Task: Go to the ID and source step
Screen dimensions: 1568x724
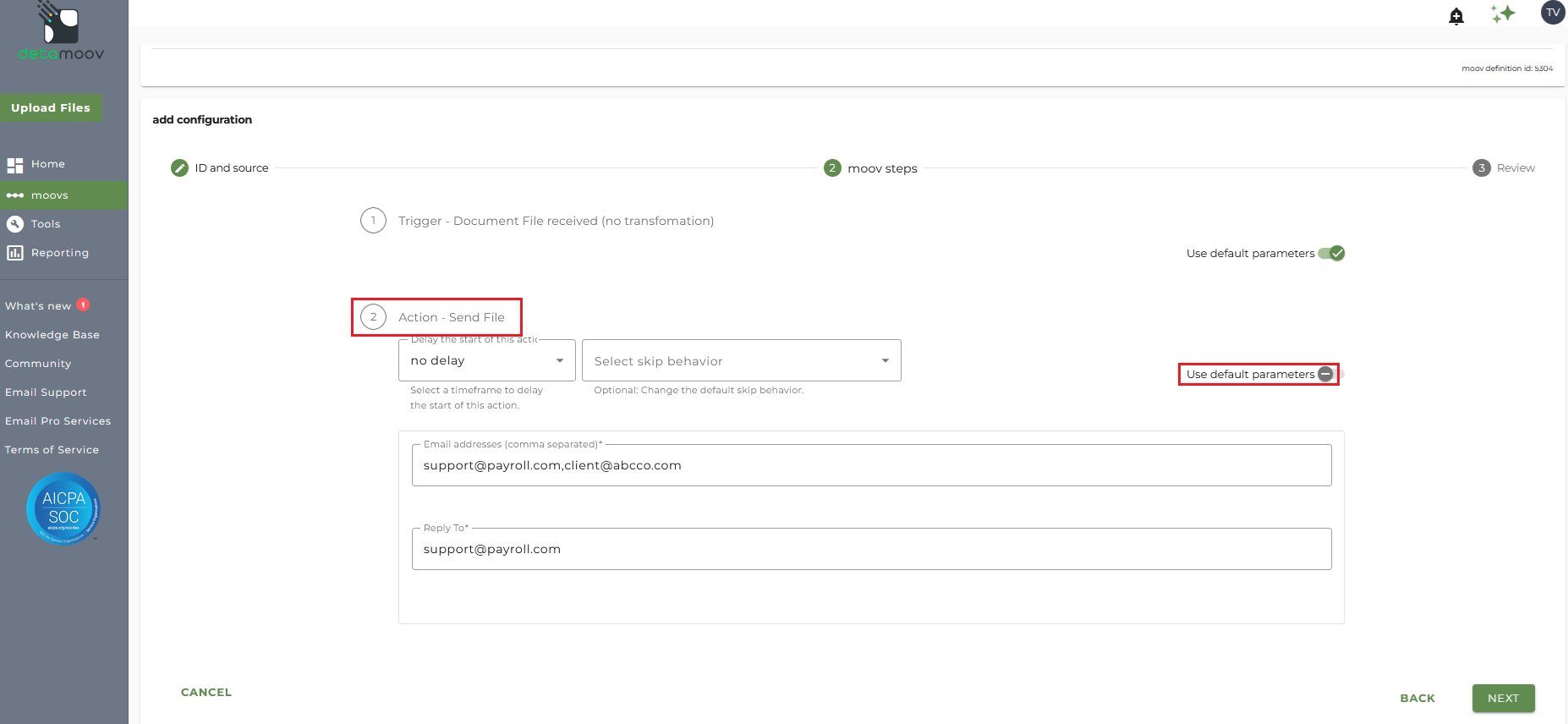Action: coord(220,167)
